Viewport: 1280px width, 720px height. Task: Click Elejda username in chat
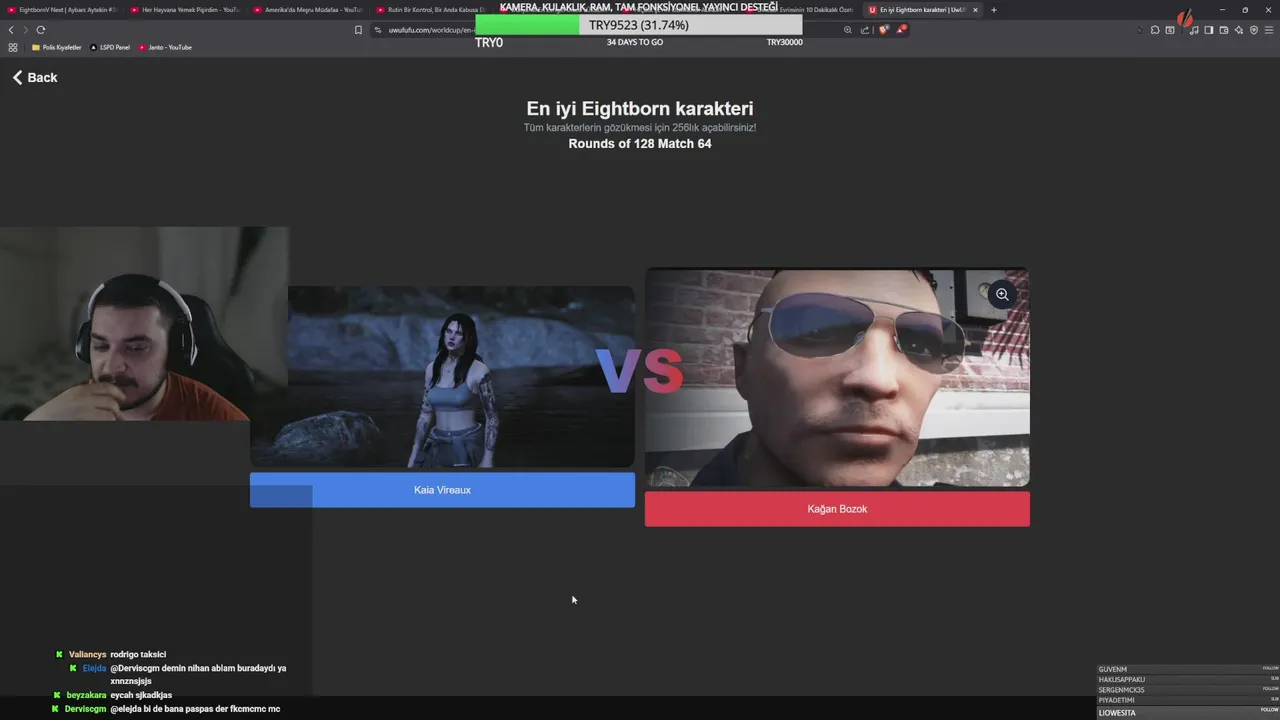[x=94, y=668]
